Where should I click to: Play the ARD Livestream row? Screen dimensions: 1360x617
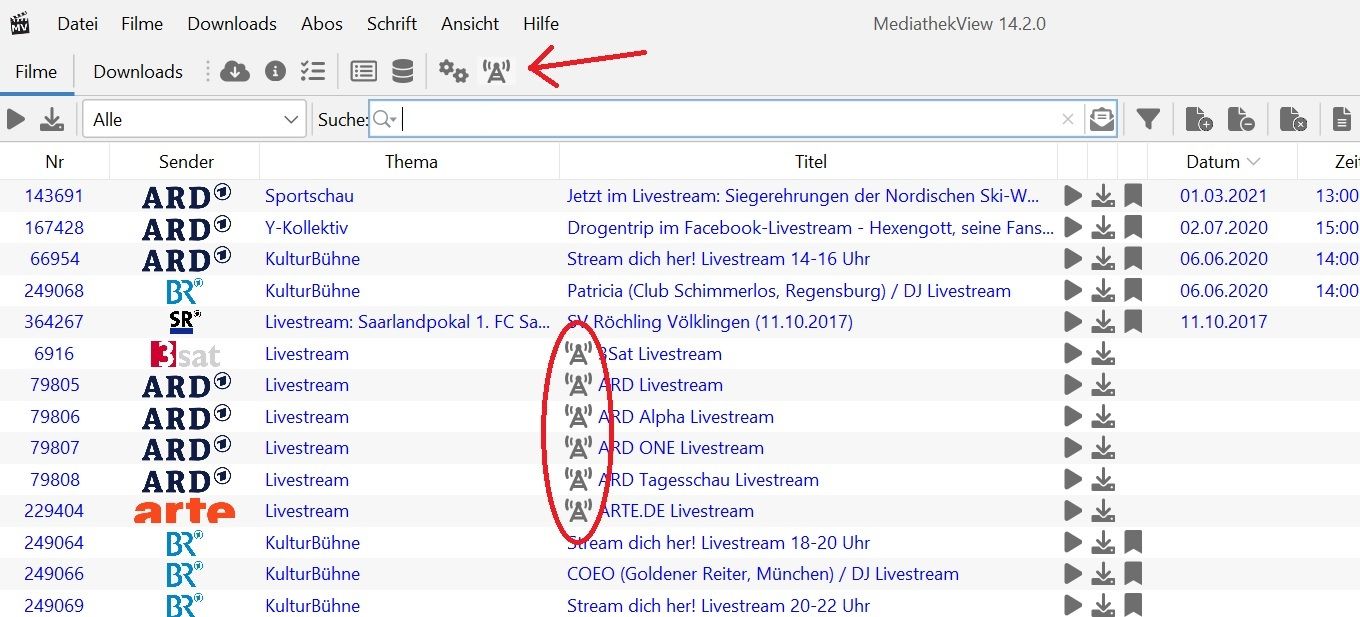pos(1073,385)
